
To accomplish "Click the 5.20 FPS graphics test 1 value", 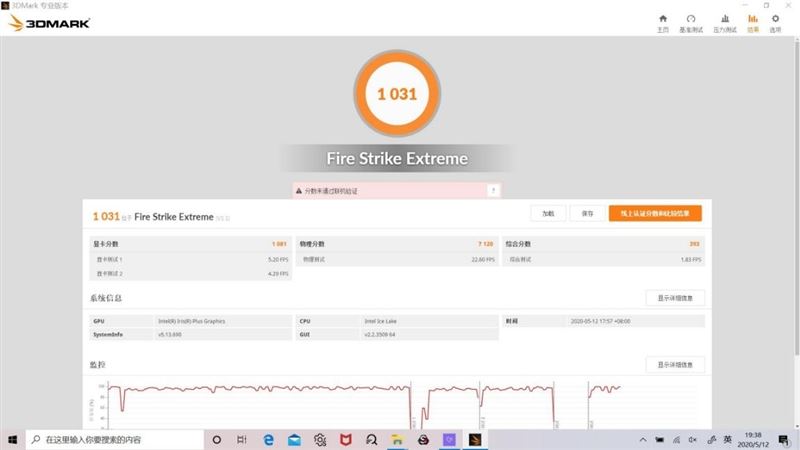I will click(x=278, y=260).
